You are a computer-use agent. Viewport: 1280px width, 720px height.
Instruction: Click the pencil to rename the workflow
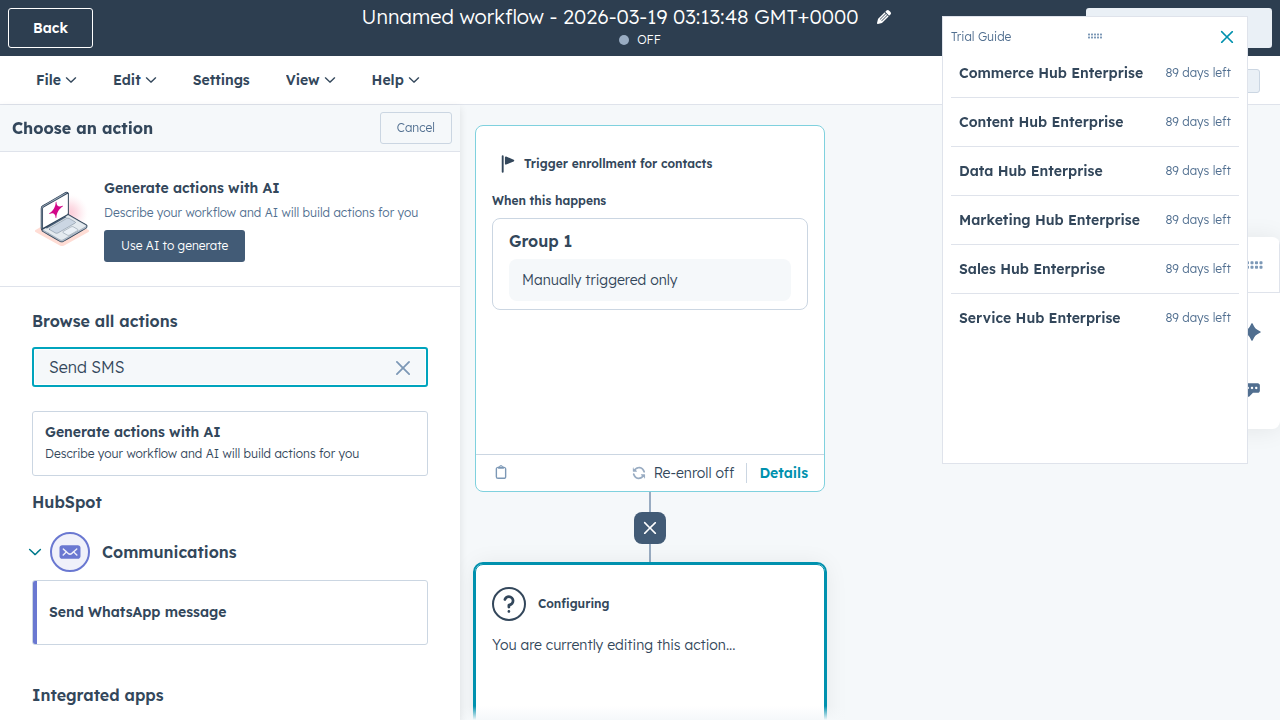[883, 17]
